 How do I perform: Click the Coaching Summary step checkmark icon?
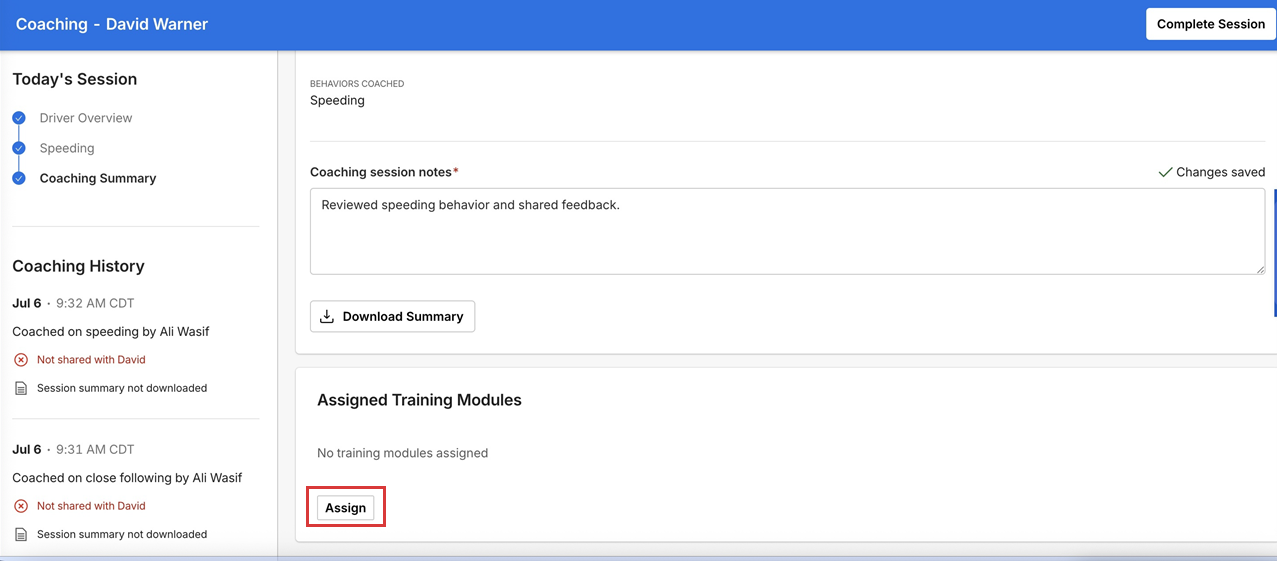tap(19, 178)
